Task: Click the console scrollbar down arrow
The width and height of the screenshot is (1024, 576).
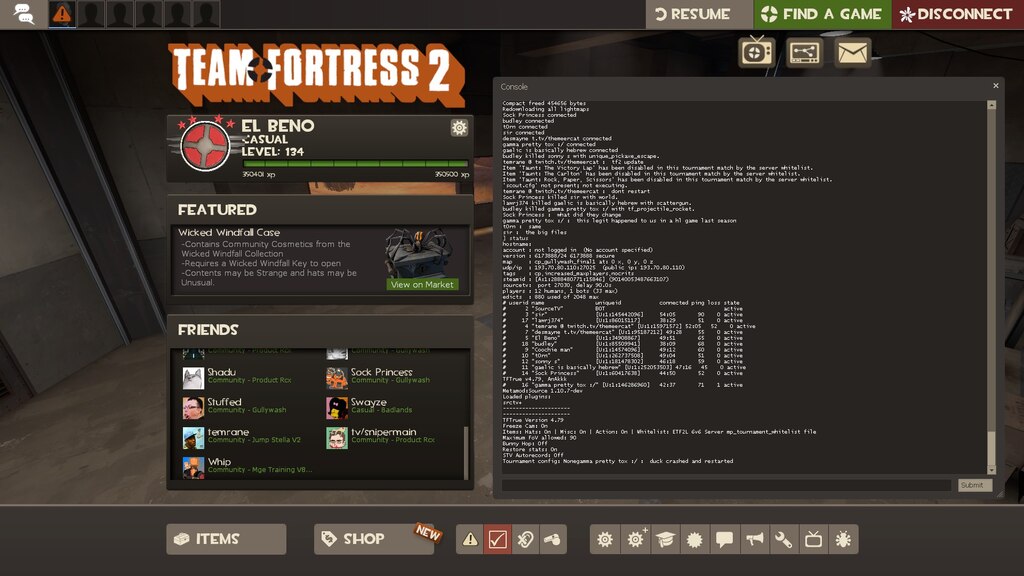Action: [991, 470]
